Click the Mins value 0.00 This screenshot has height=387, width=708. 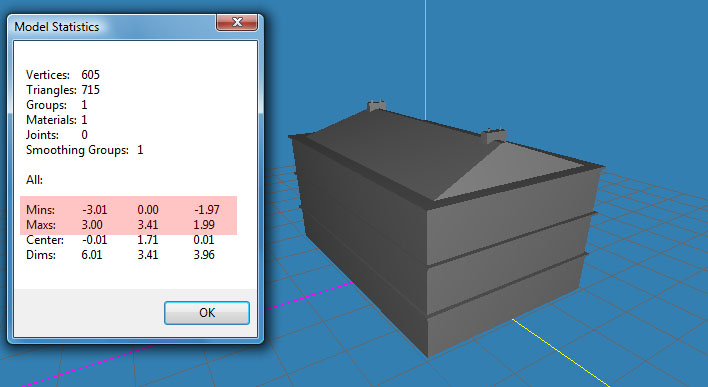pos(148,210)
